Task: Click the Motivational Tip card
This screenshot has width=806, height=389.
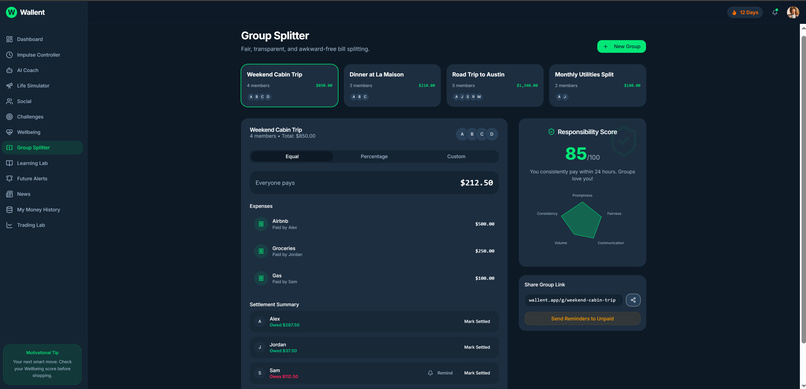Action: click(42, 364)
